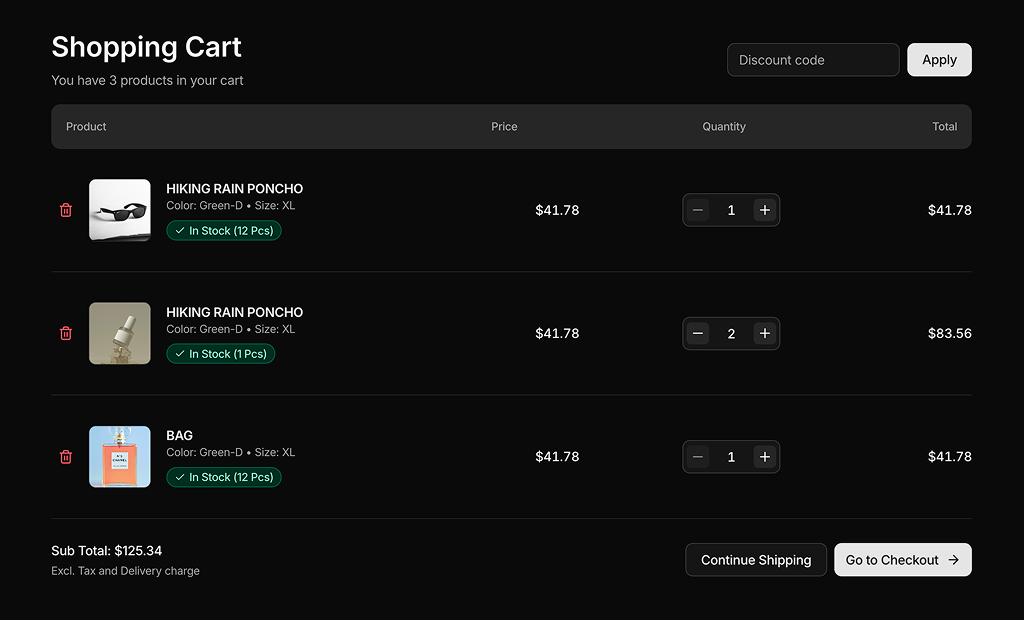Reduce quantity of the 2-quantity poncho
This screenshot has height=620, width=1024.
pyautogui.click(x=698, y=333)
